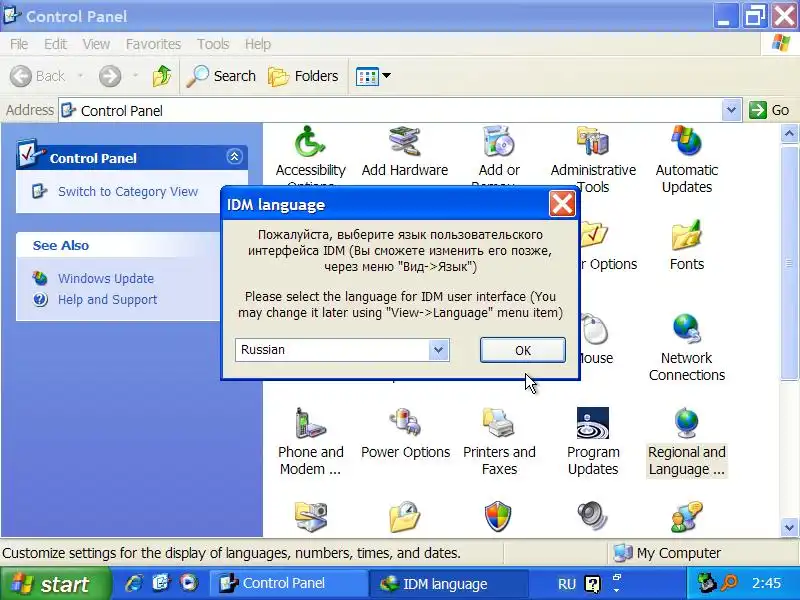
Task: Open the Favorites menu
Action: pyautogui.click(x=153, y=44)
